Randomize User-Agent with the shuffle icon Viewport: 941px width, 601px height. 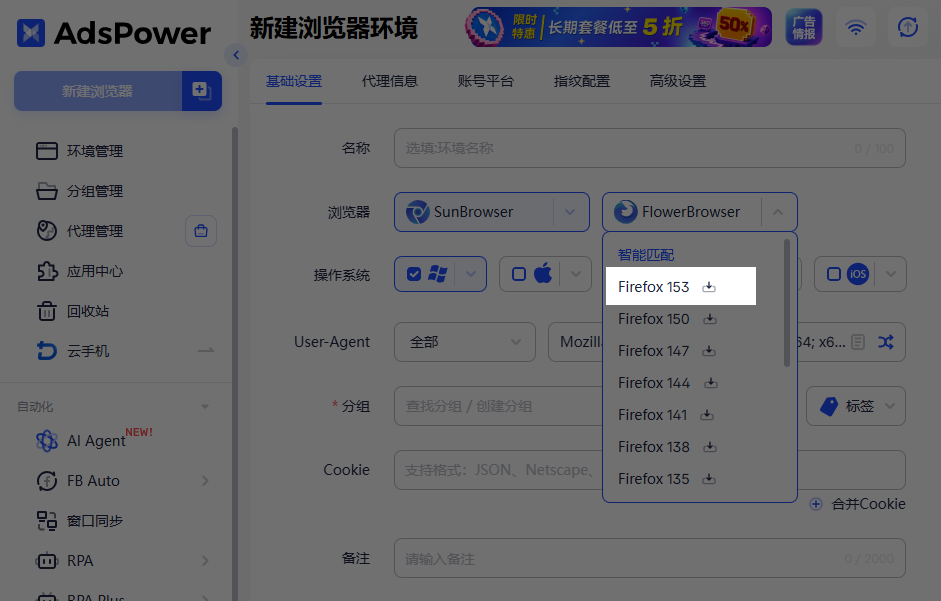(x=886, y=342)
